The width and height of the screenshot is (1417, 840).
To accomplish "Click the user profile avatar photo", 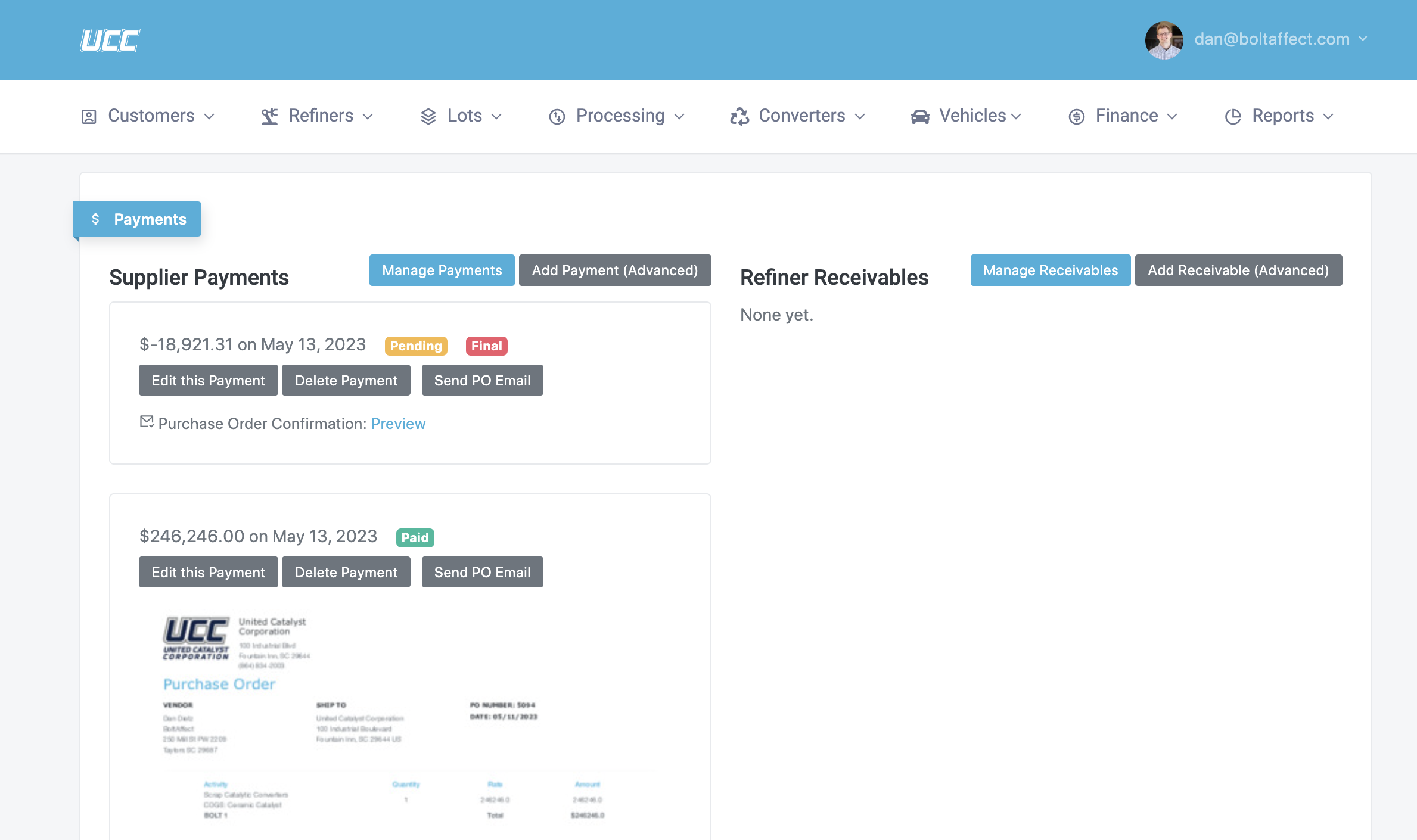I will [1164, 40].
